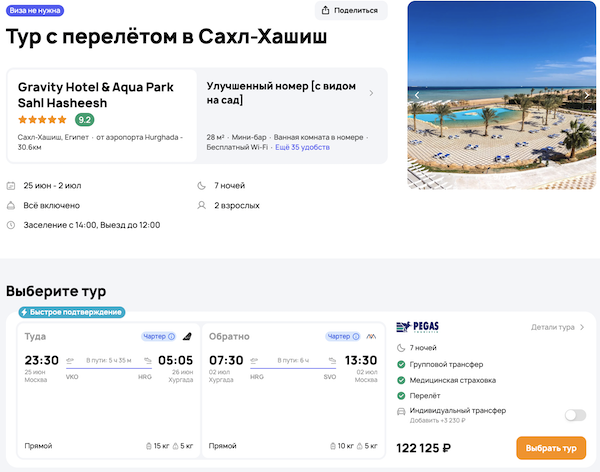Screen dimensions: 600x472
Task: Click return airline logo icon
Action: point(371,336)
